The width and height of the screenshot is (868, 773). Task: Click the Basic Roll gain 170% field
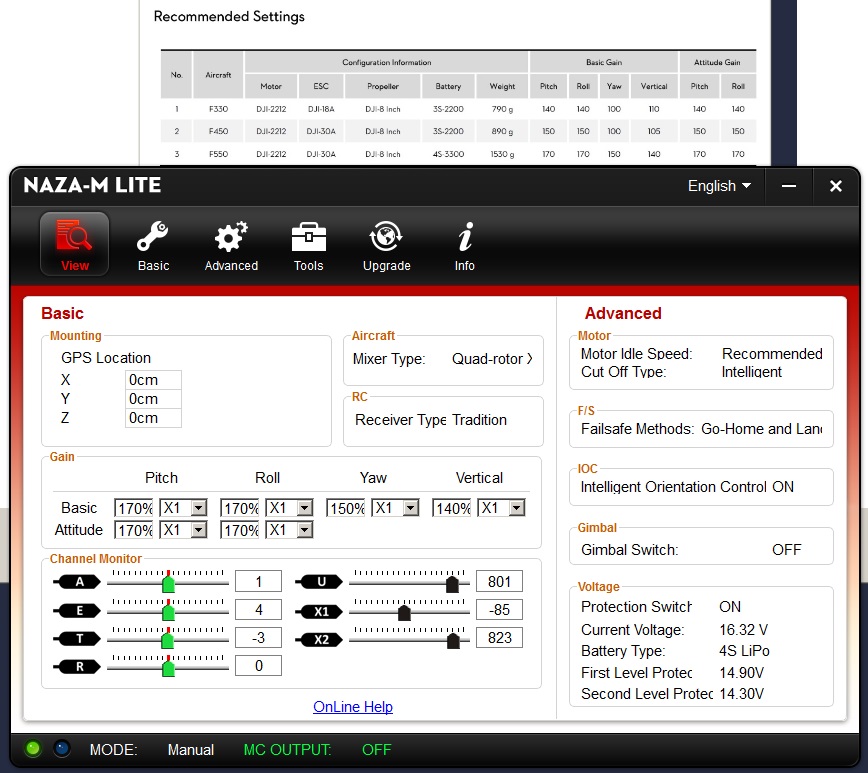240,508
